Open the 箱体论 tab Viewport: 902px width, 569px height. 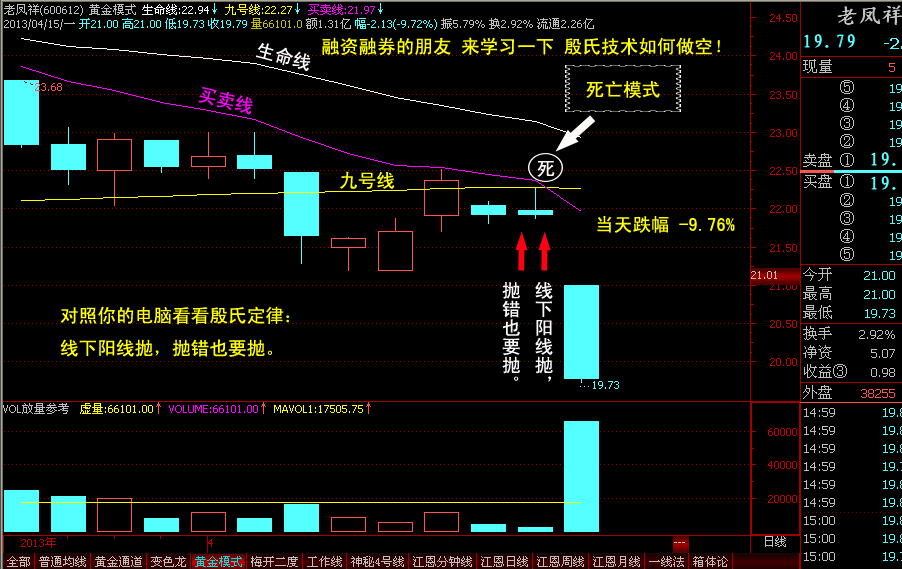click(710, 561)
